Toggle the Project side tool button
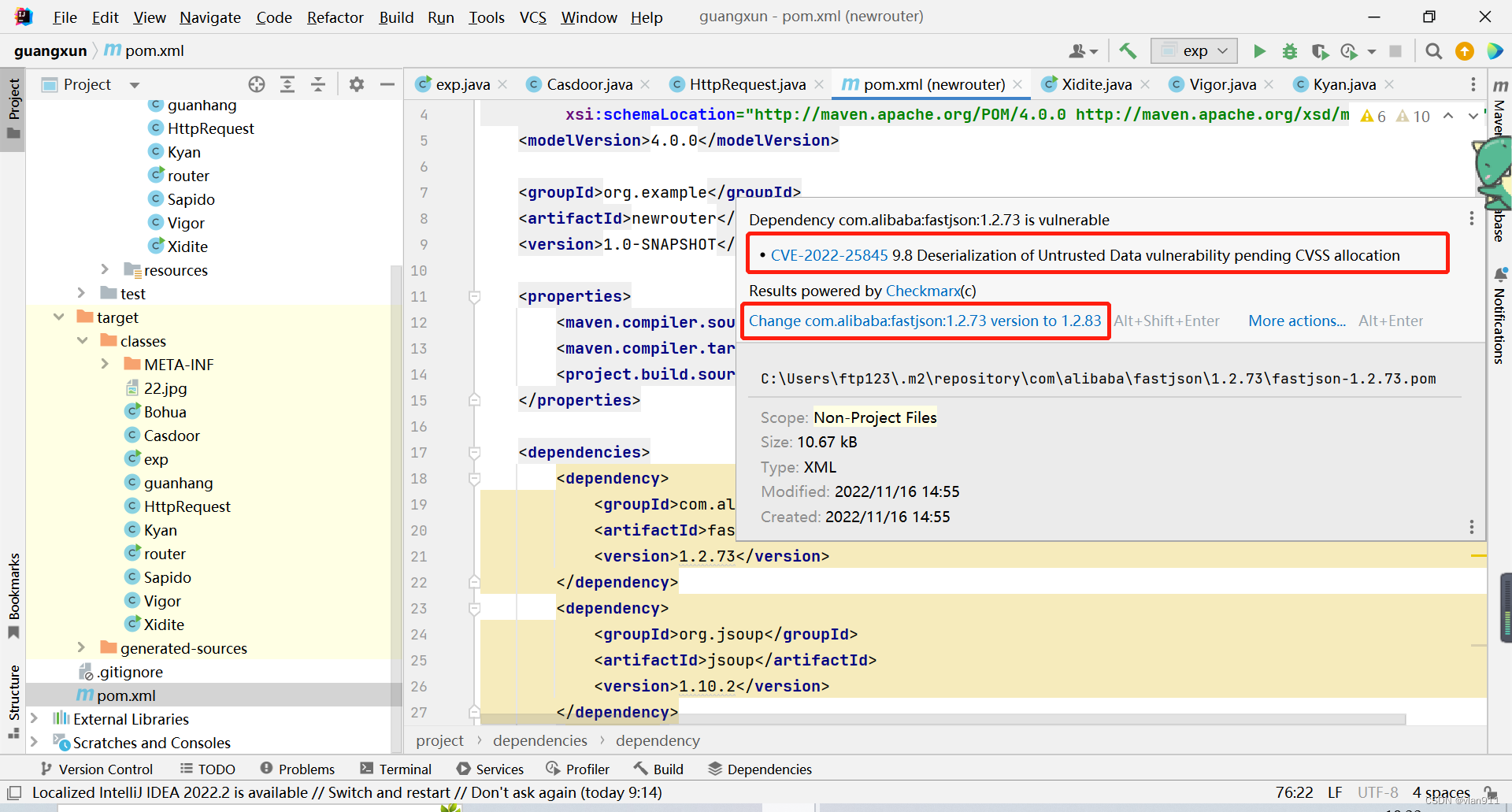Viewport: 1512px width, 812px height. [x=13, y=108]
